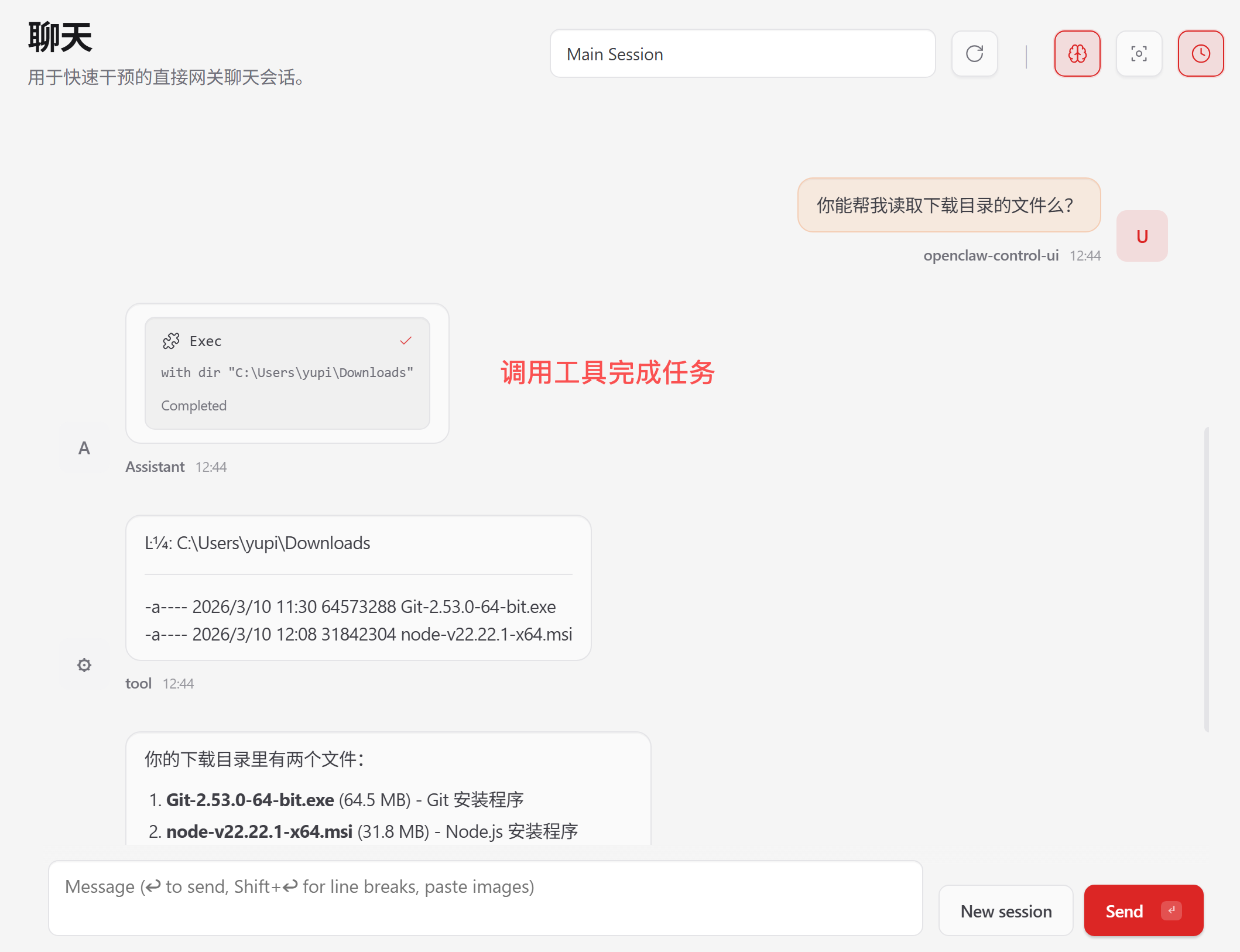Click the refresh chat icon
The height and width of the screenshot is (952, 1240).
click(x=974, y=54)
